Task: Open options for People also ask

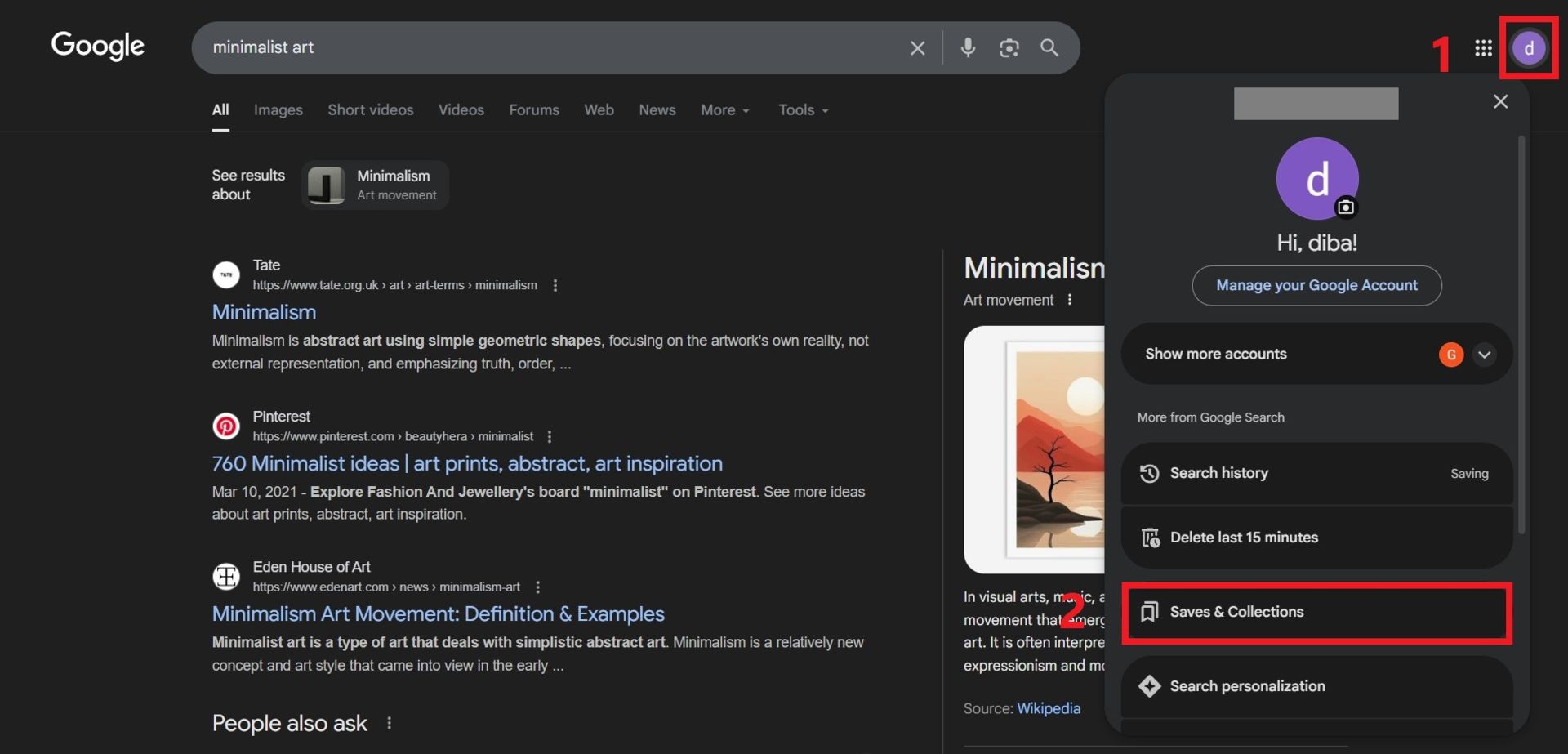Action: point(390,723)
